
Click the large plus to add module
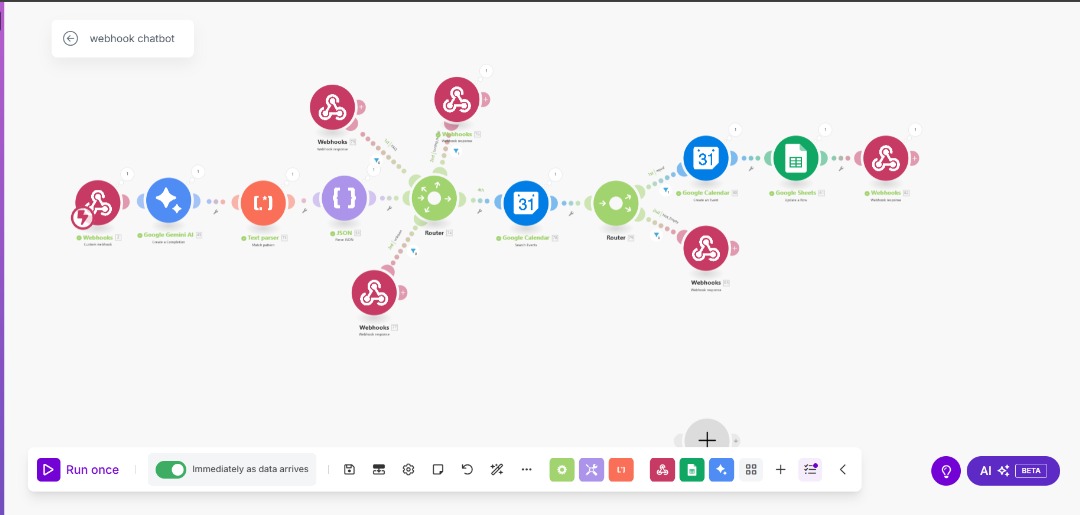[707, 439]
